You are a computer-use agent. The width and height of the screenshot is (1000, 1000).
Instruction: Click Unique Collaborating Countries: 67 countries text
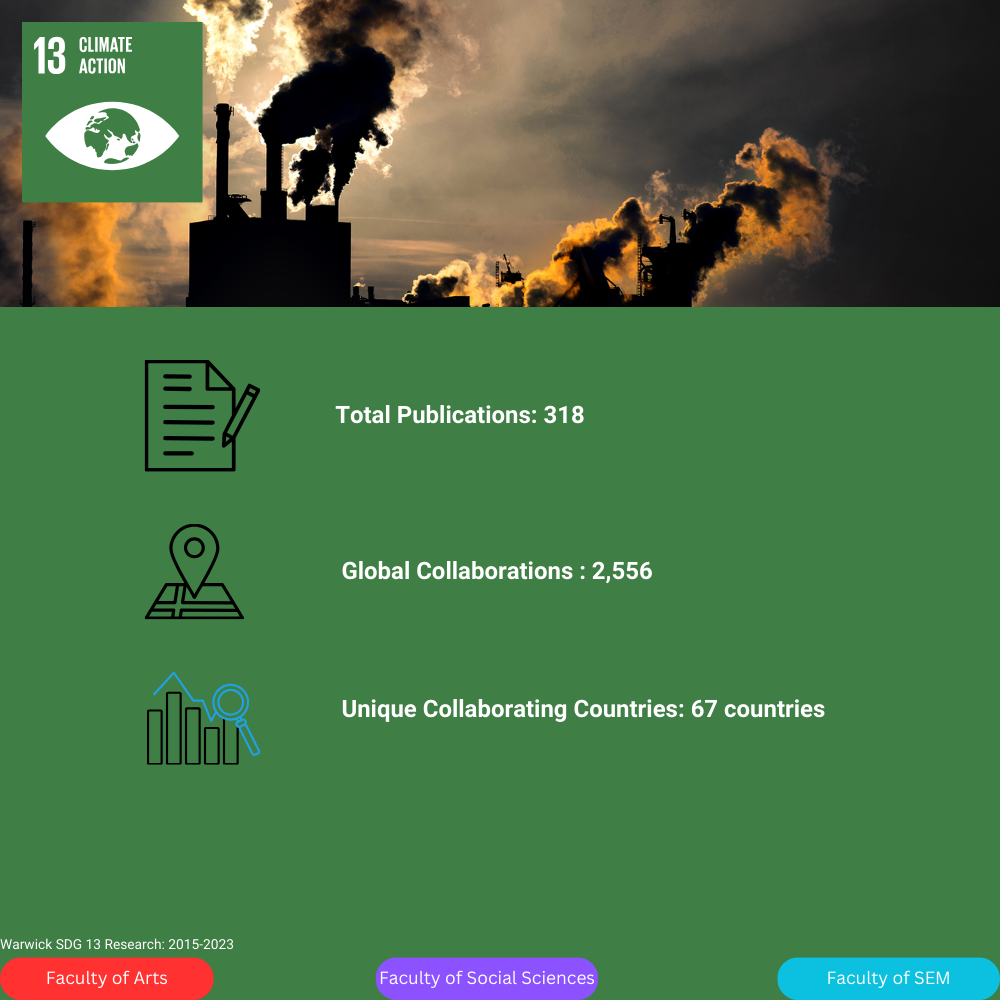tap(583, 709)
